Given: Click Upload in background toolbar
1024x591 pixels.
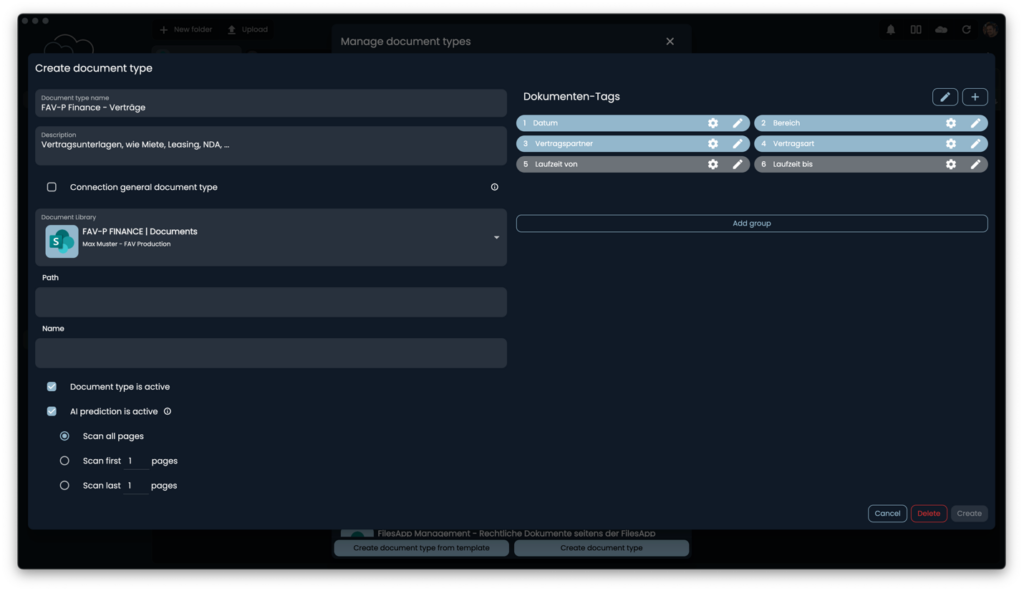Looking at the screenshot, I should (248, 29).
